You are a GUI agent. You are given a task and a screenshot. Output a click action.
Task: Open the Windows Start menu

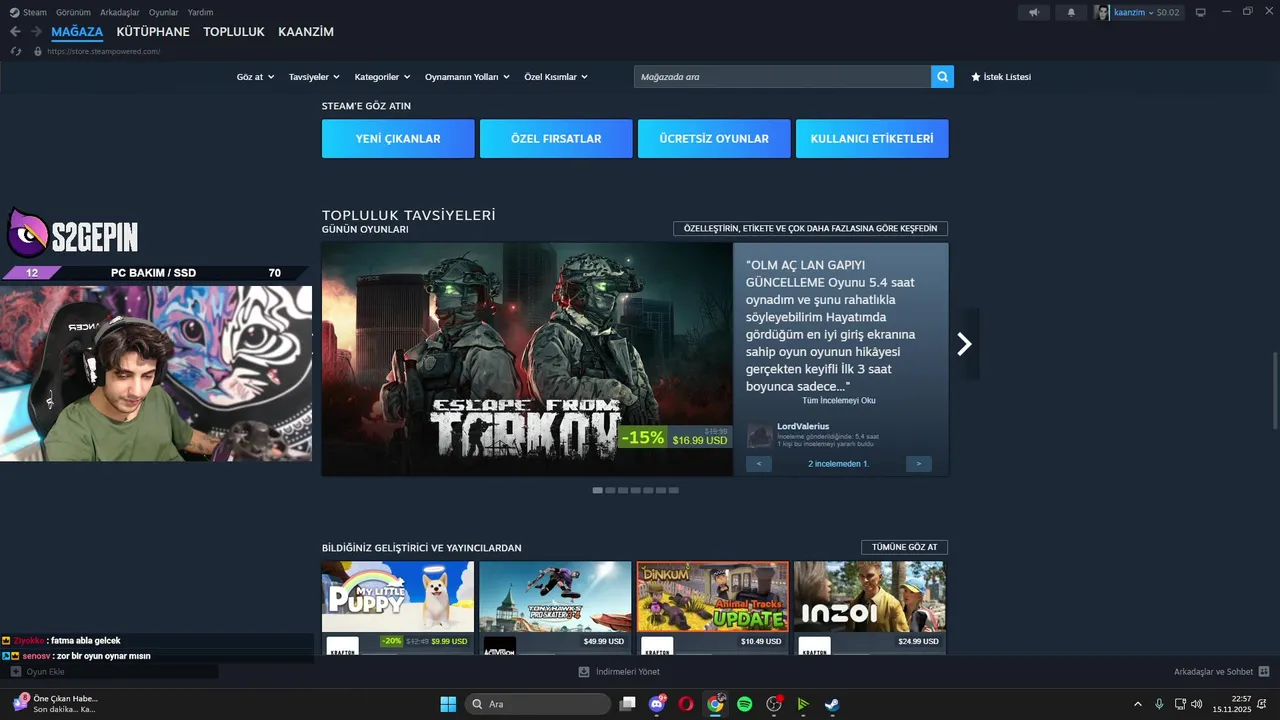pos(448,704)
